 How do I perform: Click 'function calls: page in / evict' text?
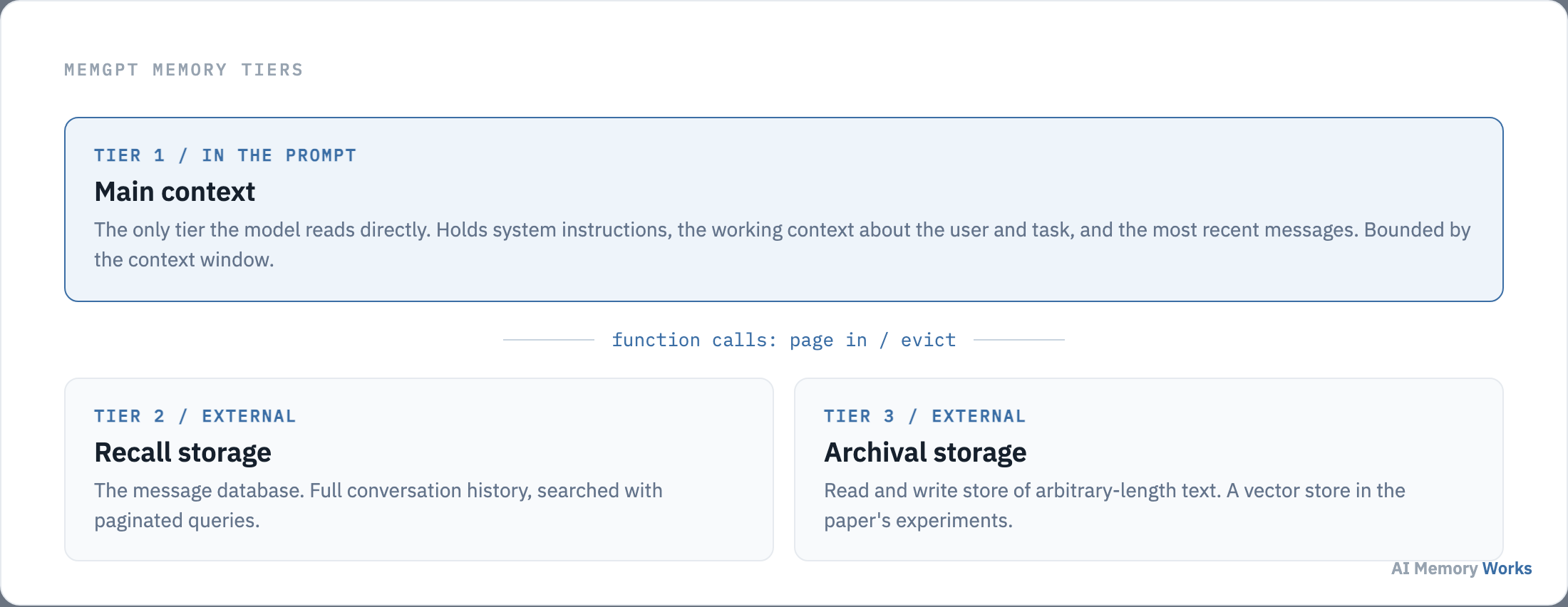click(x=784, y=340)
